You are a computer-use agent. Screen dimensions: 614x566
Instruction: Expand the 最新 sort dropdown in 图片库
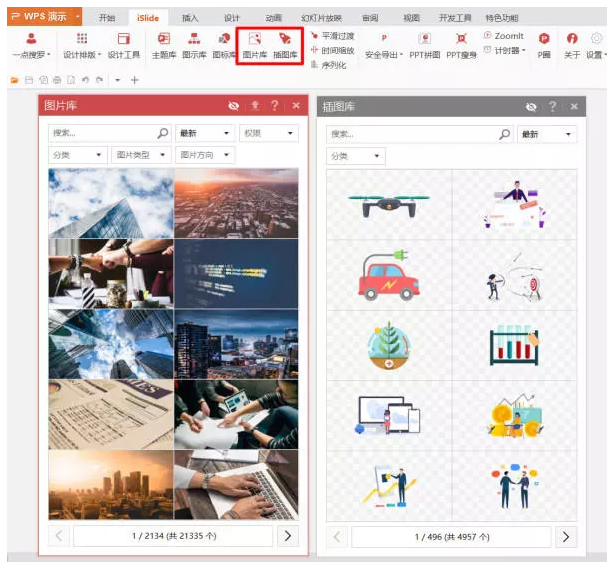pos(205,133)
